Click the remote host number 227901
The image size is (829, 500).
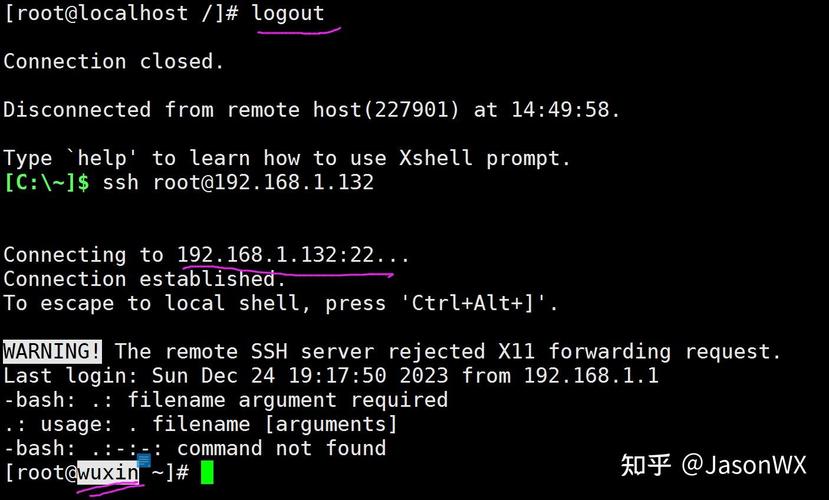coord(411,109)
